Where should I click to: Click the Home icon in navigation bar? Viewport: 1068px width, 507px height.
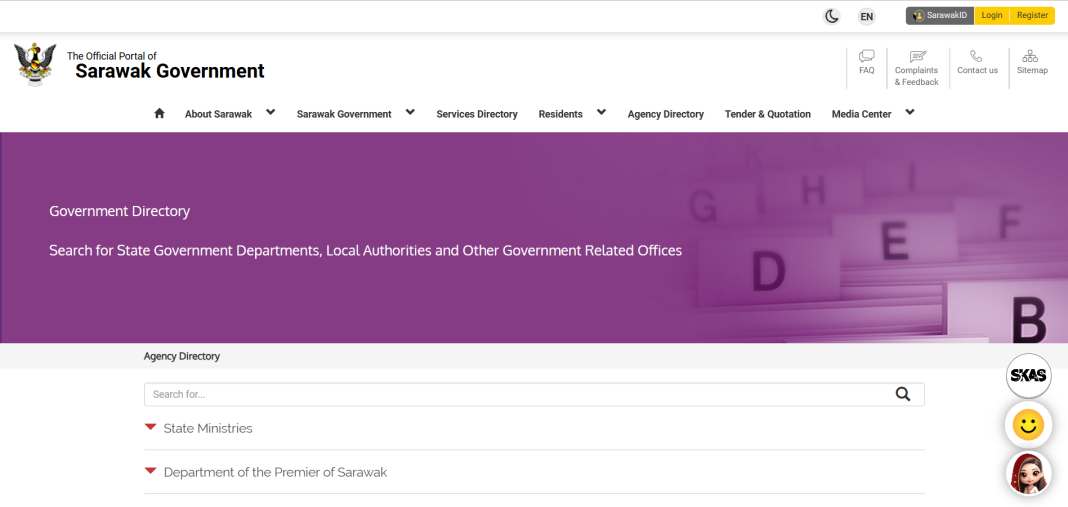point(159,113)
